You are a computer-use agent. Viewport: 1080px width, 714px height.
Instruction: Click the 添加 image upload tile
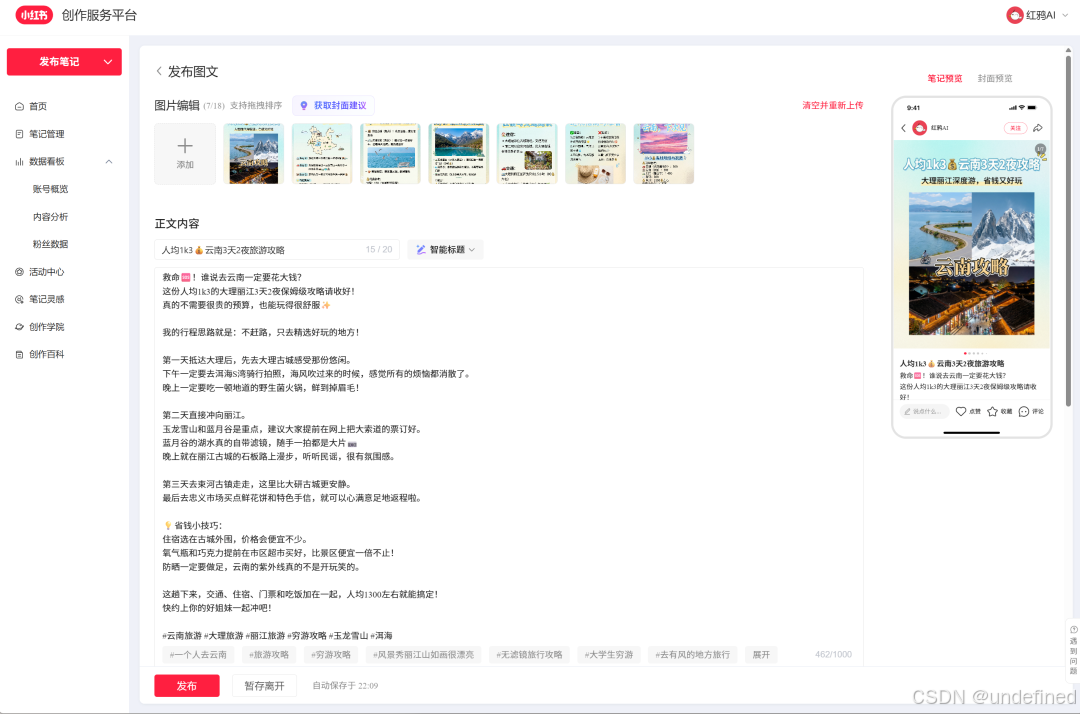point(185,154)
